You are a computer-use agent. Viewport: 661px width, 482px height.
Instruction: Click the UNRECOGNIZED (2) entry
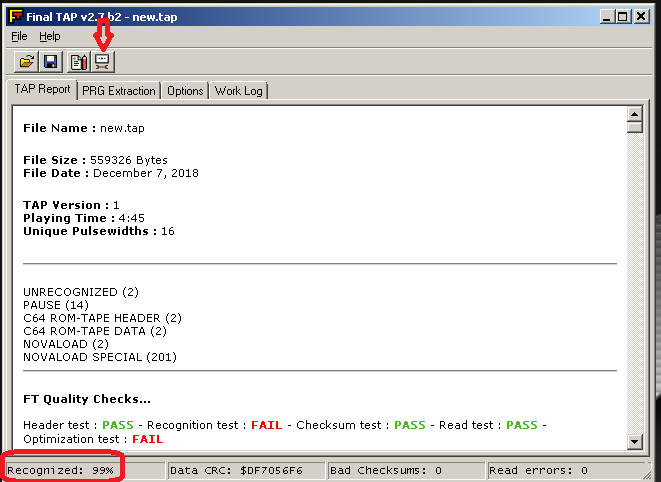[x=81, y=292]
